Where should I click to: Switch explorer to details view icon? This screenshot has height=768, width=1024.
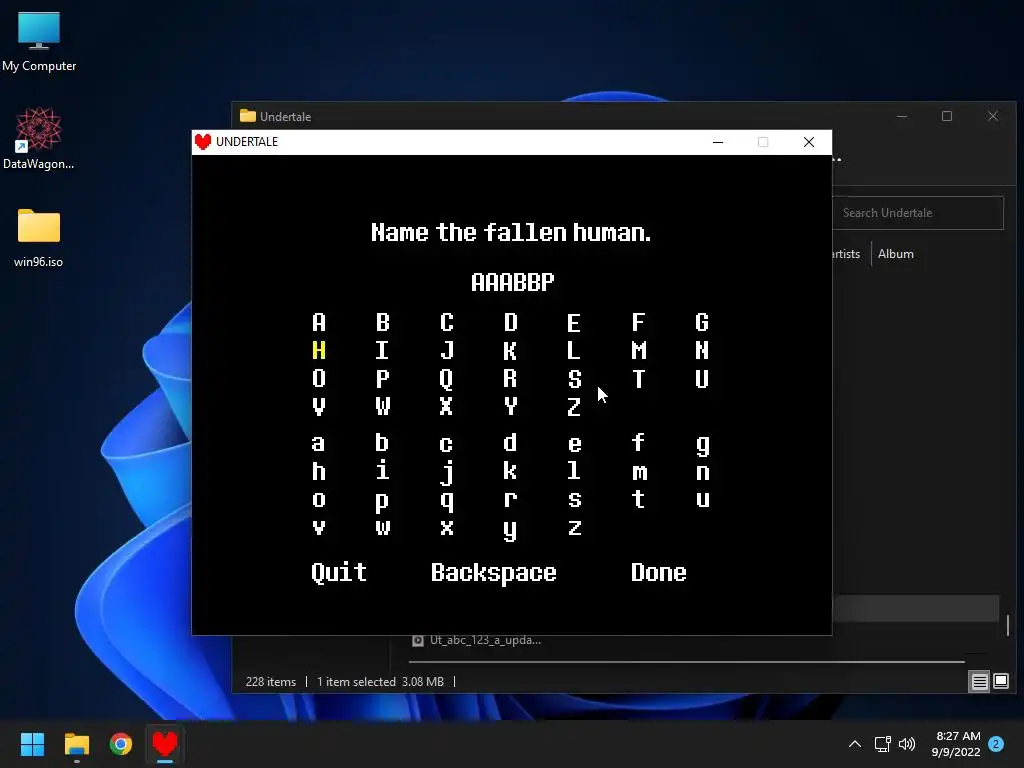click(980, 682)
